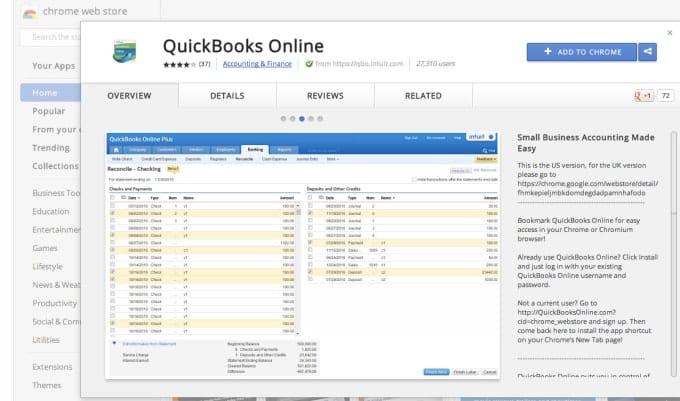Click the Chrome Web Store logo icon

(x=29, y=13)
